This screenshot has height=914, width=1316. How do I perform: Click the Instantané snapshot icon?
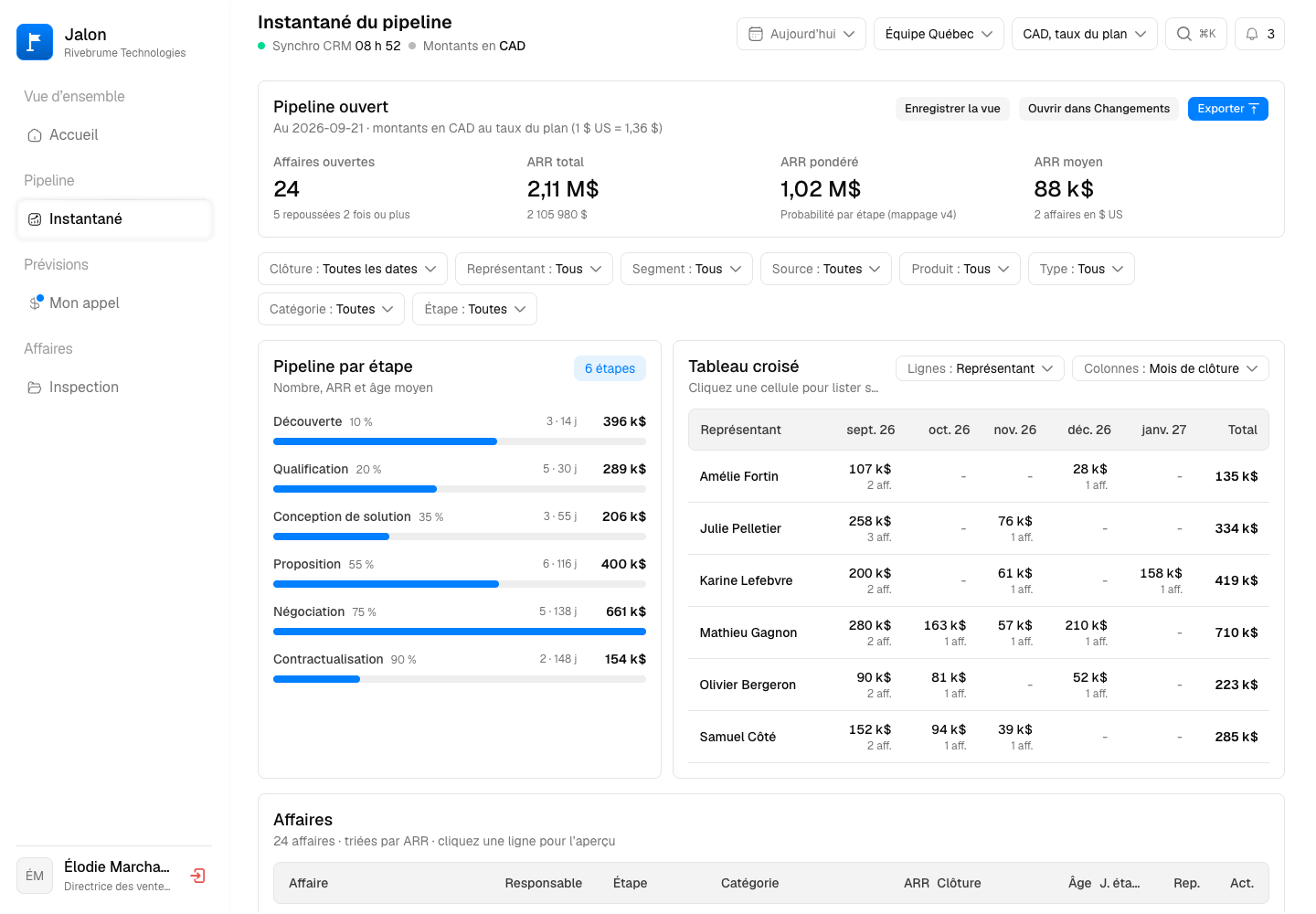35,219
